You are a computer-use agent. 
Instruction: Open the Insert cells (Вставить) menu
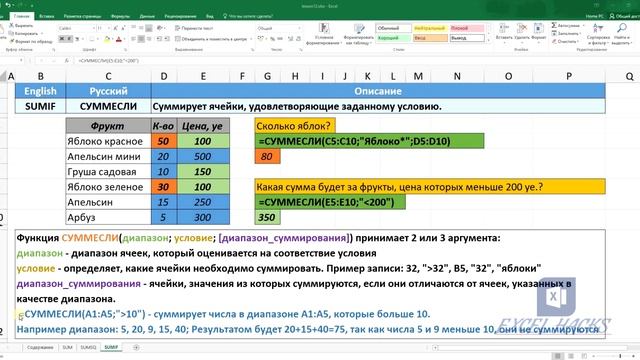point(504,32)
